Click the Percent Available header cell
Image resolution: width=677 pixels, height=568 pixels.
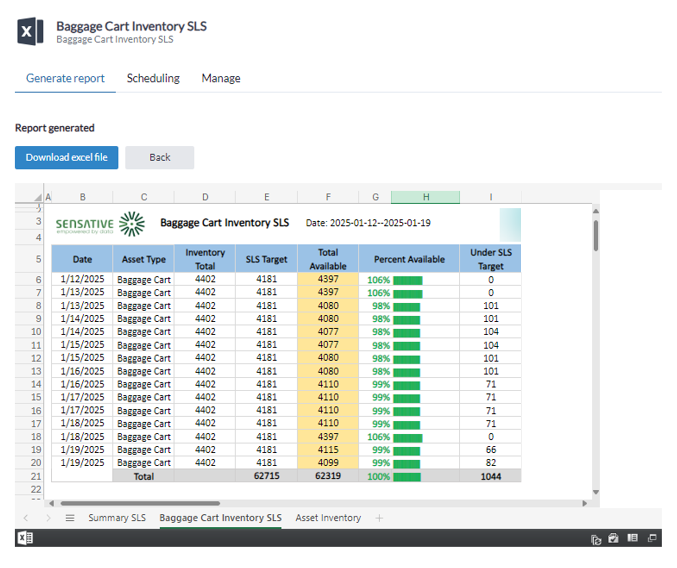pos(409,259)
